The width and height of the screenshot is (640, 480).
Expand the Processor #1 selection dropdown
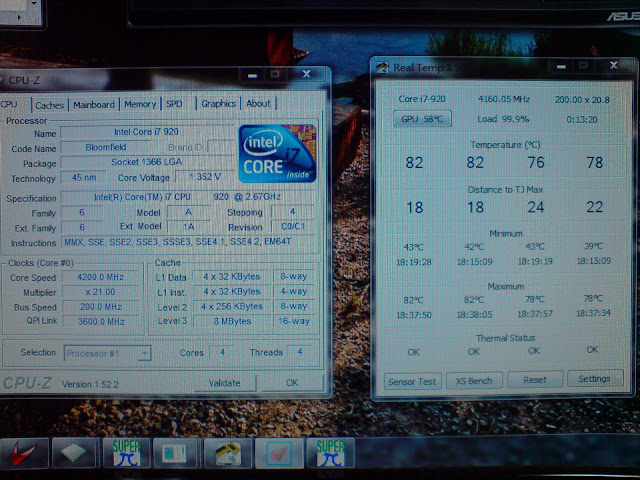pos(108,353)
